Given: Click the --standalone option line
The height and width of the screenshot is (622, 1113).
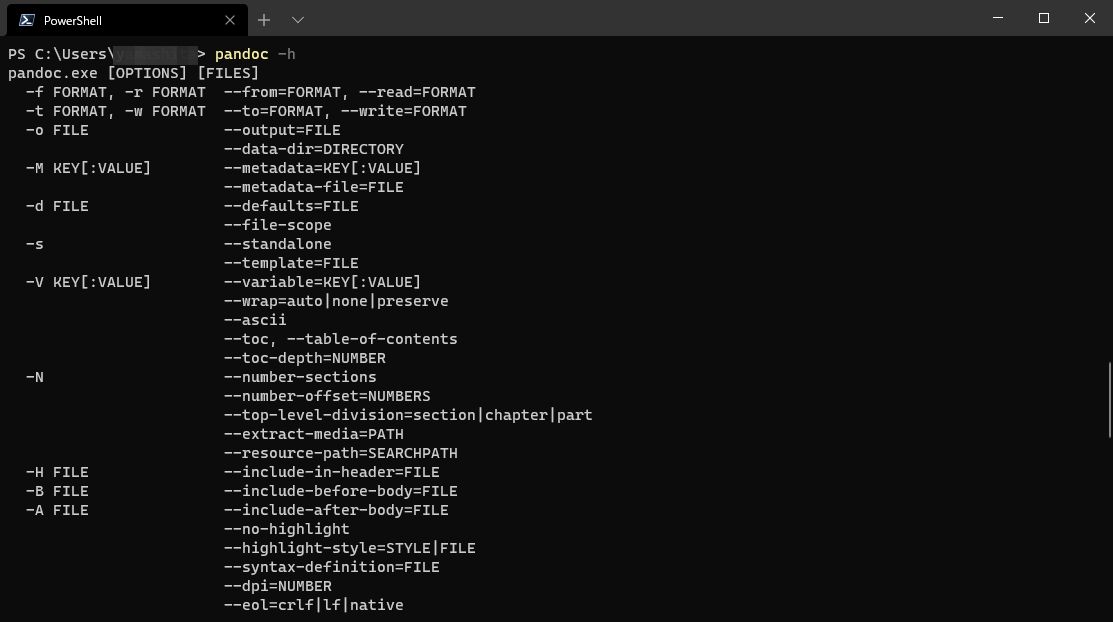Looking at the screenshot, I should (278, 244).
